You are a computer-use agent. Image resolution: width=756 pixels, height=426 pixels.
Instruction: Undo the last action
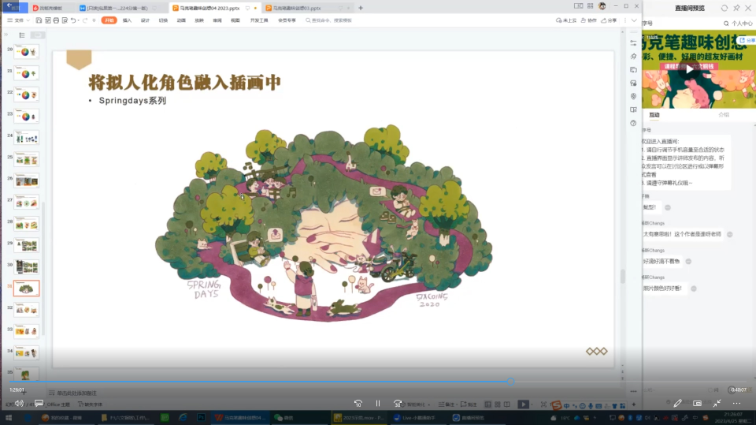click(74, 20)
